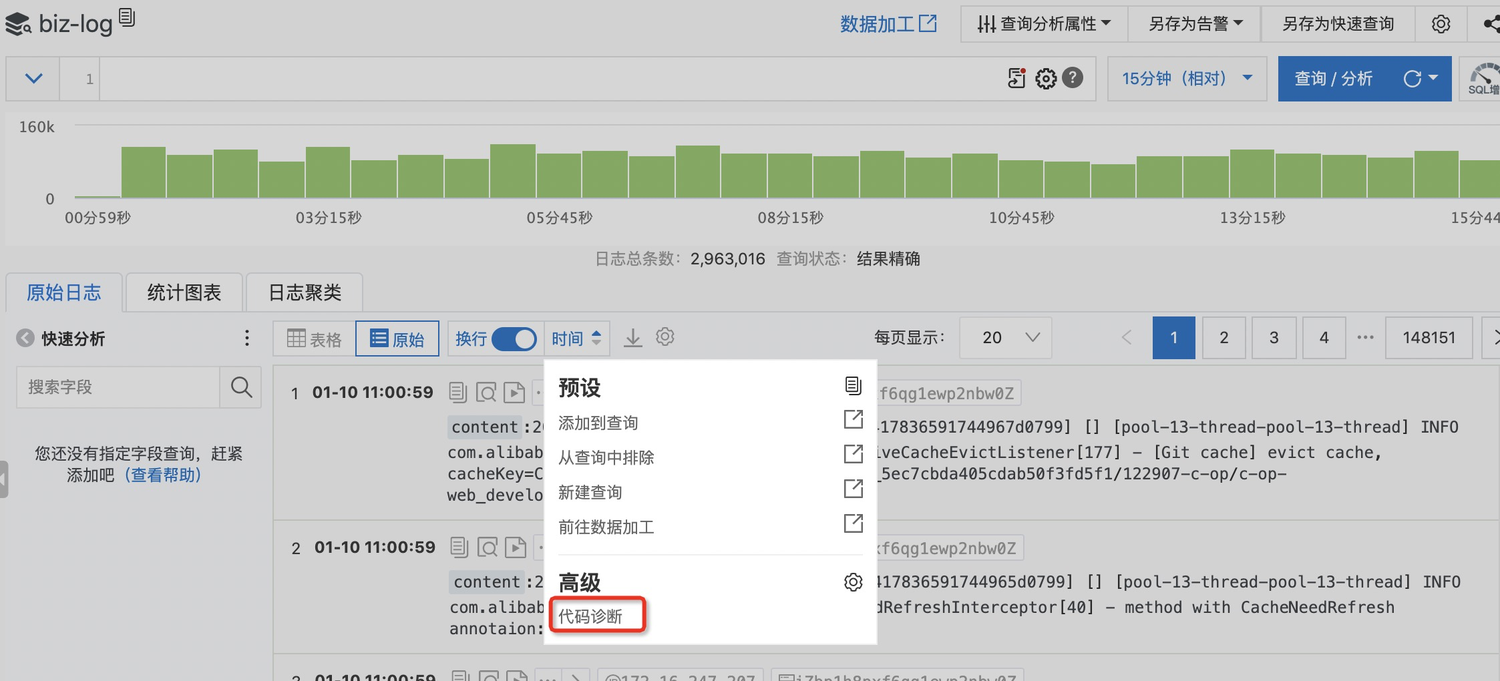Go to last page 148151
This screenshot has width=1500, height=681.
click(x=1429, y=338)
